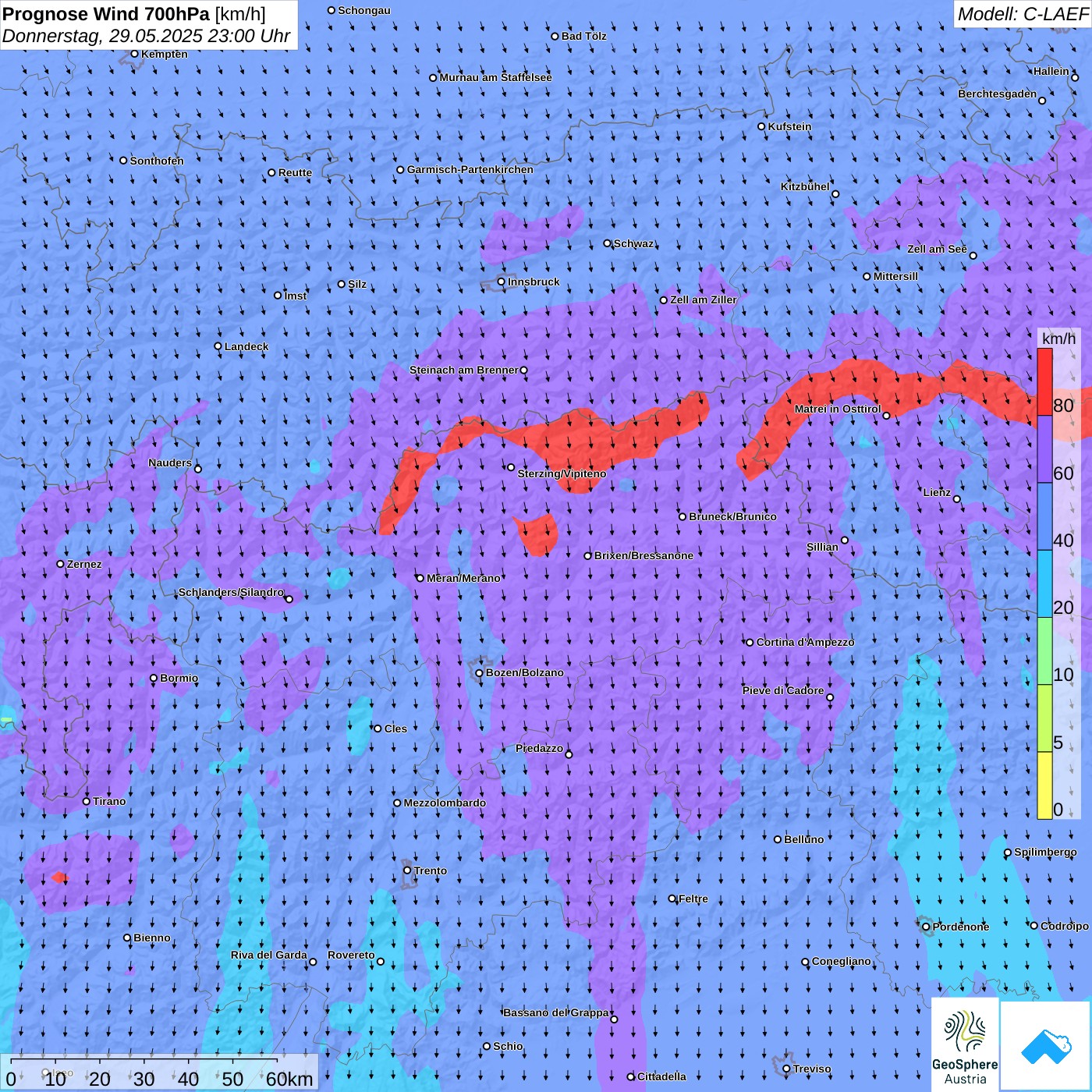Viewport: 1092px width, 1092px height.
Task: Click the Garmisch-Partenkirchen label
Action: click(x=470, y=169)
